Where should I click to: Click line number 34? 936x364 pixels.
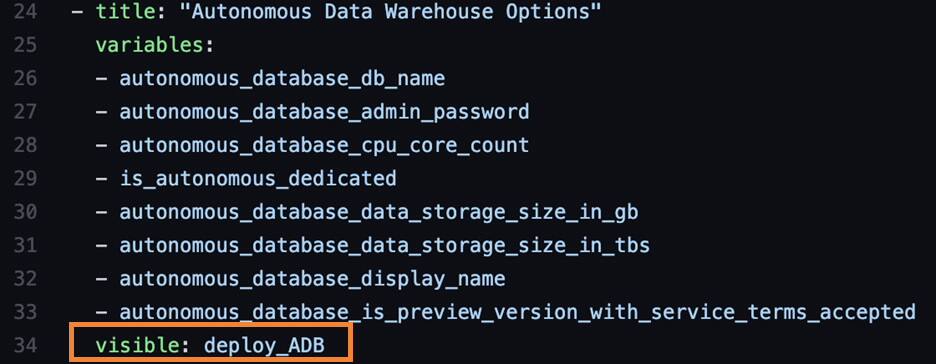(x=24, y=345)
